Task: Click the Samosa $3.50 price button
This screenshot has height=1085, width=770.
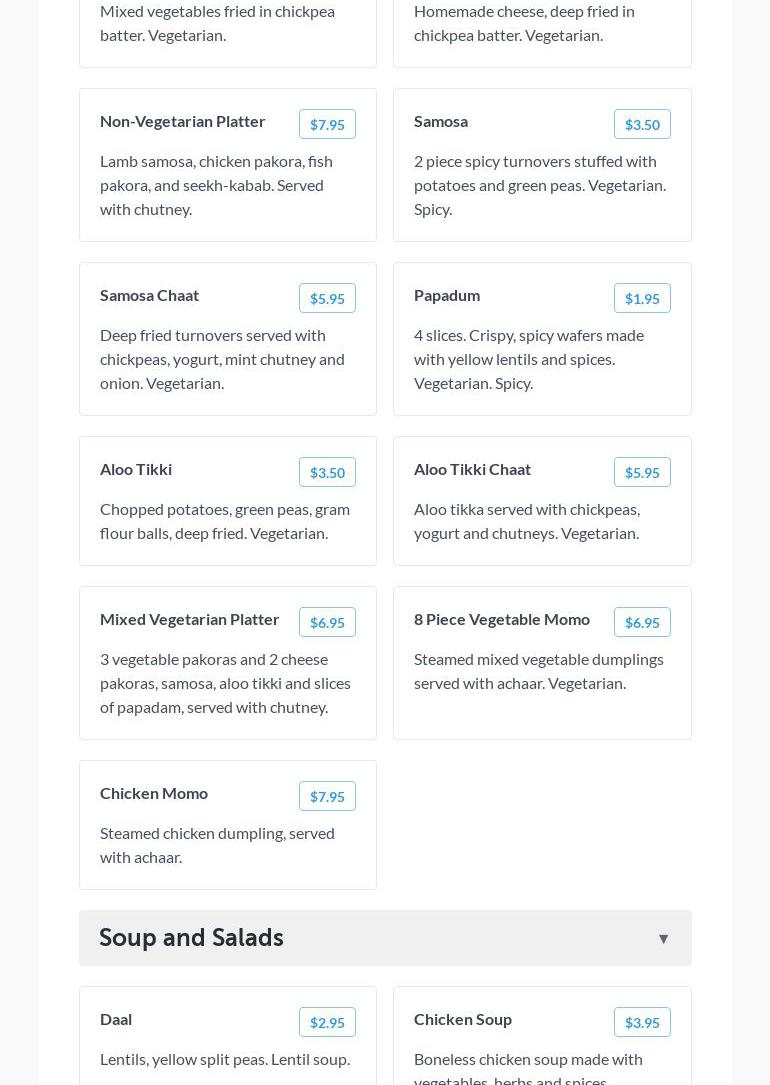Action: coord(642,124)
